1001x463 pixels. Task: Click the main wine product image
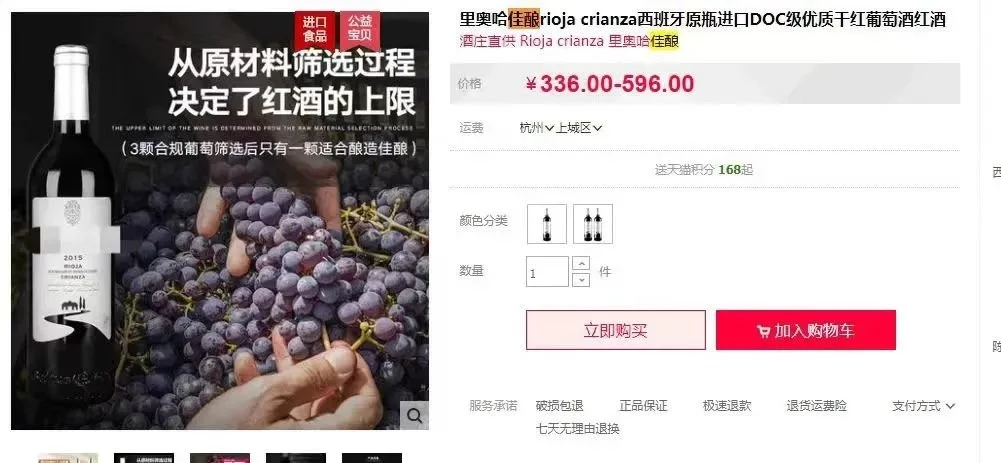(x=220, y=220)
